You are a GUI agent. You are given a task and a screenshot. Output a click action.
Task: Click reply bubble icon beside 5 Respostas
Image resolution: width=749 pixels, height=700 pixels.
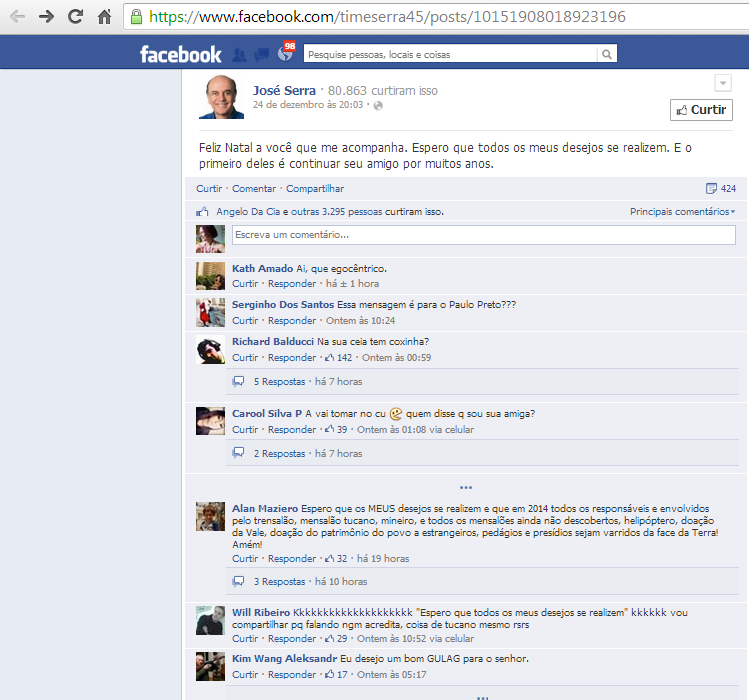[x=238, y=382]
